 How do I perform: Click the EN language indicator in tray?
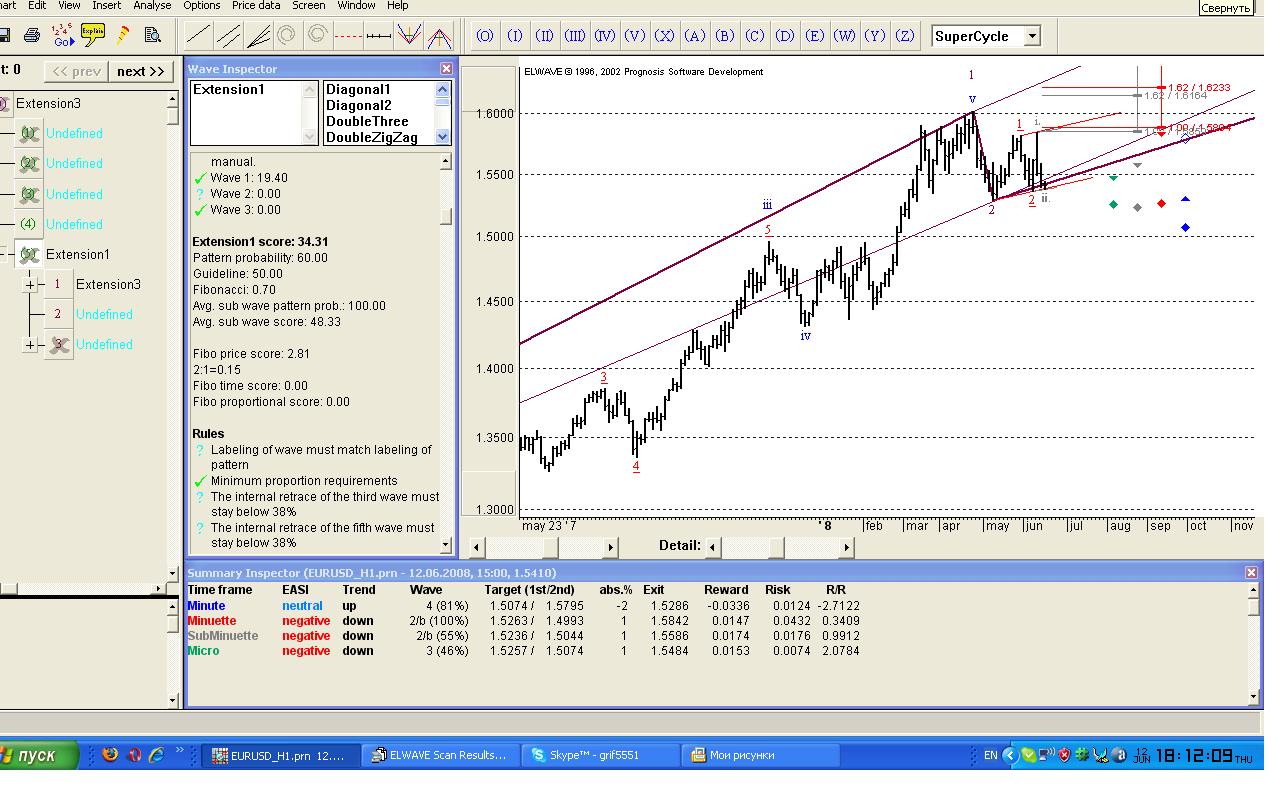coord(990,755)
